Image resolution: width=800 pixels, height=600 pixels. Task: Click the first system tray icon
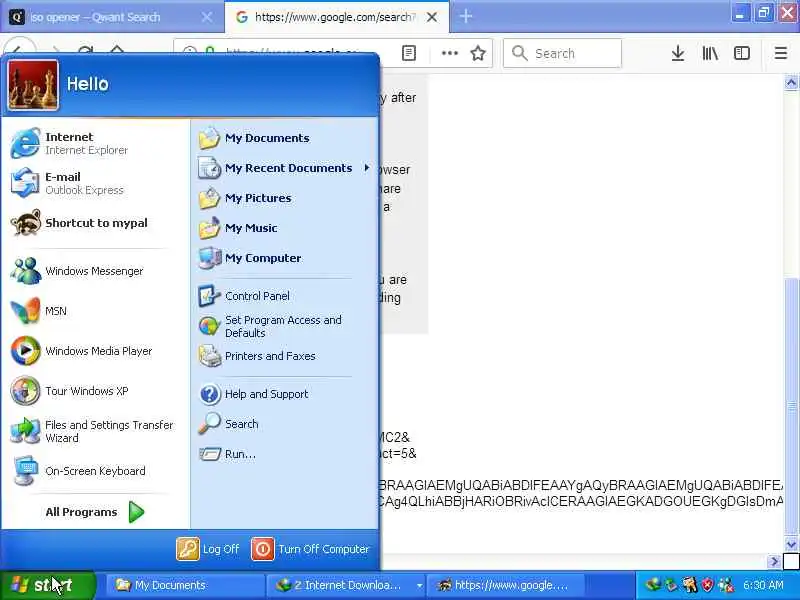pos(652,585)
